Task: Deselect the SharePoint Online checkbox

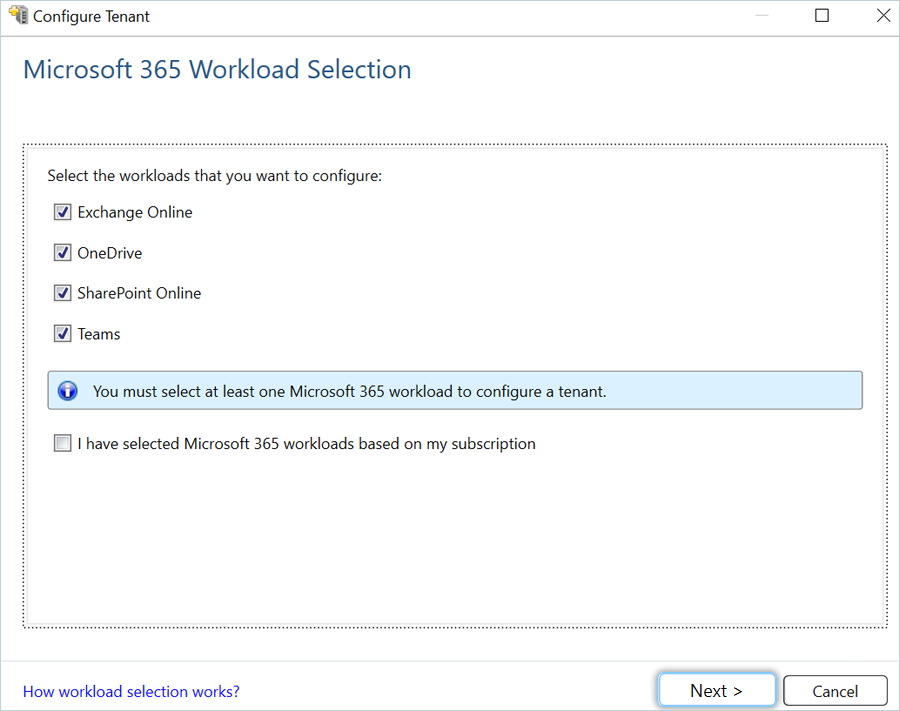Action: (63, 293)
